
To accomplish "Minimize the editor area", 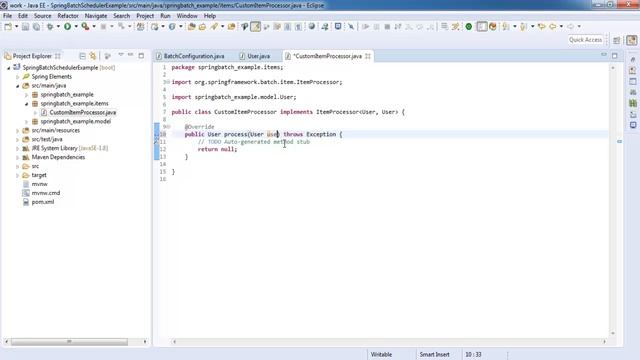I will coord(604,55).
